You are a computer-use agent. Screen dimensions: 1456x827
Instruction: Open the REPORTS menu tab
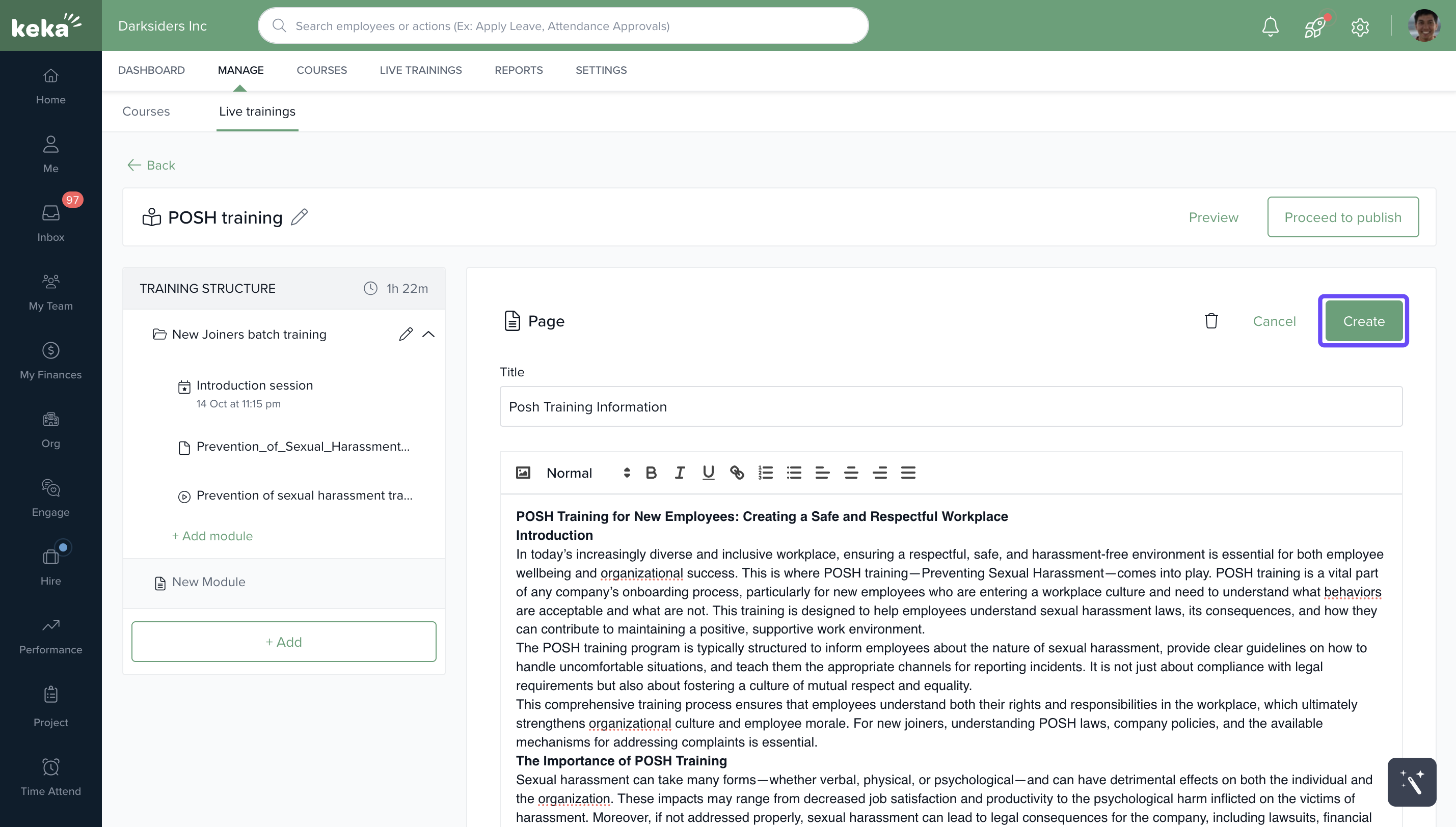(x=518, y=70)
